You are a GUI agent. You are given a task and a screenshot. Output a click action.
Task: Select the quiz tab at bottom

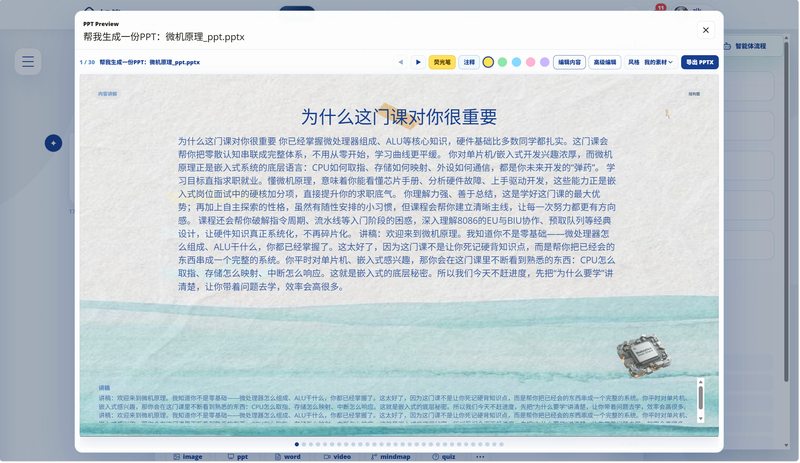pyautogui.click(x=444, y=457)
